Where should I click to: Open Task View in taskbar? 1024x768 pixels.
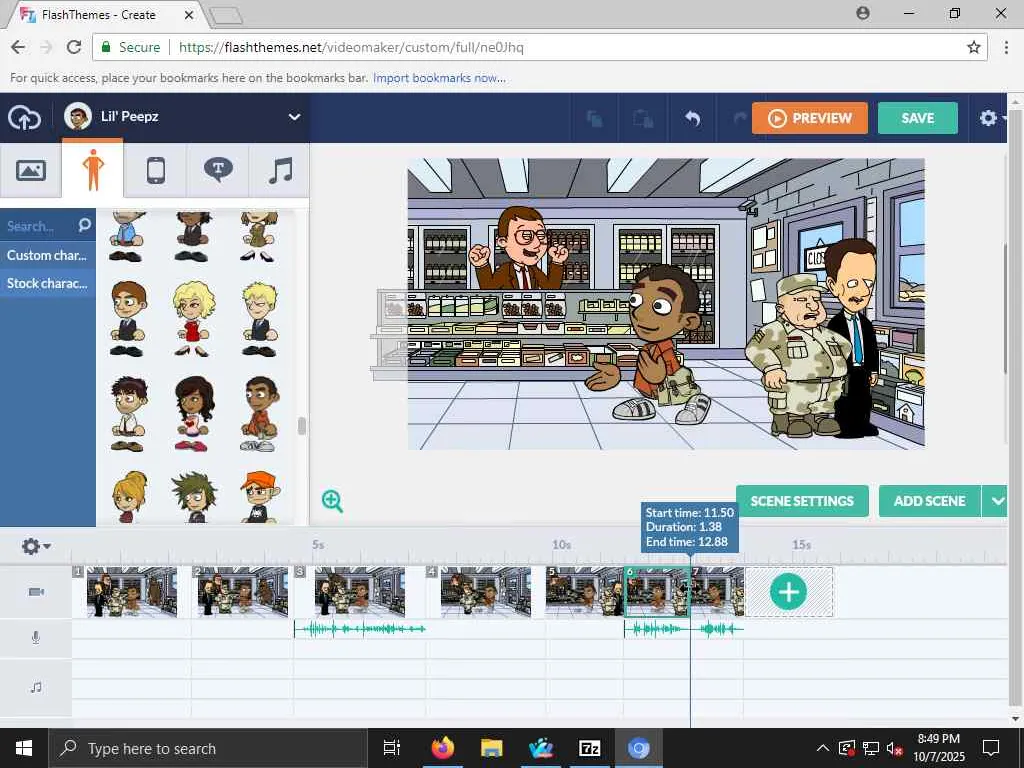point(392,748)
